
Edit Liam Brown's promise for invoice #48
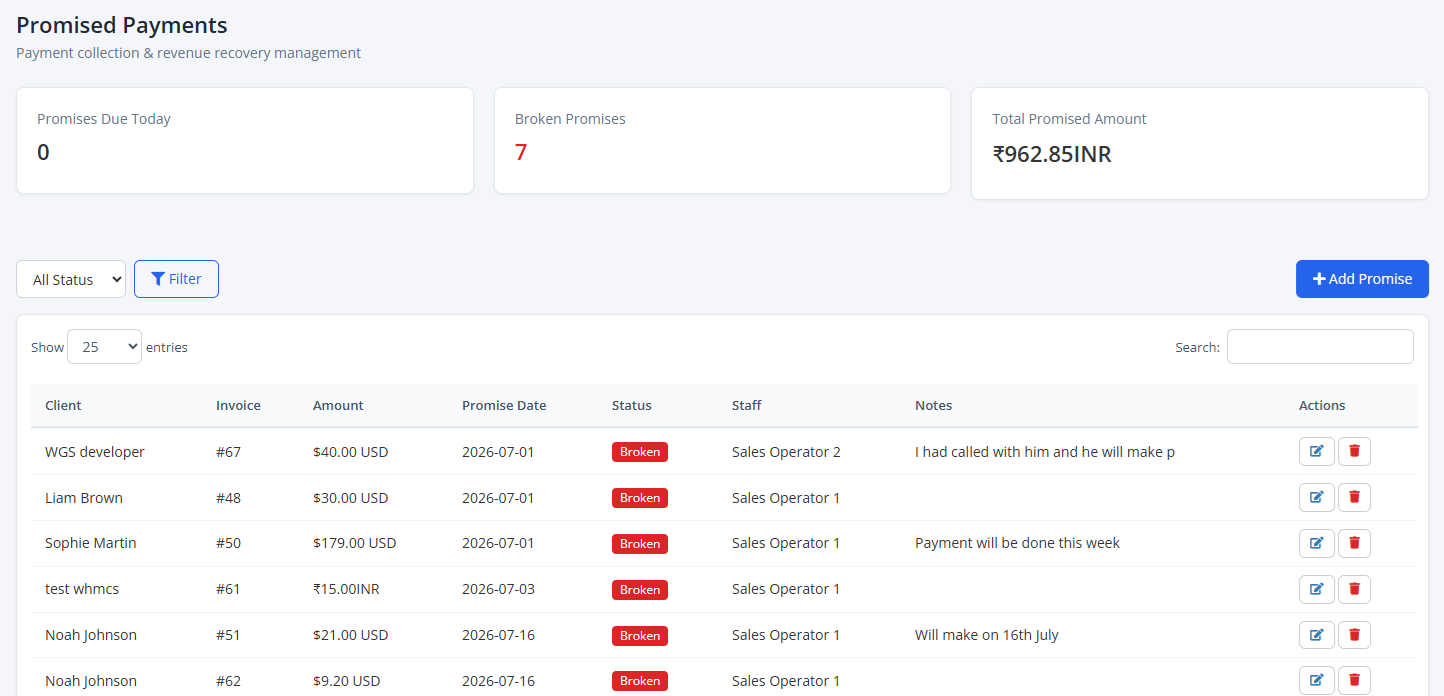pos(1316,498)
